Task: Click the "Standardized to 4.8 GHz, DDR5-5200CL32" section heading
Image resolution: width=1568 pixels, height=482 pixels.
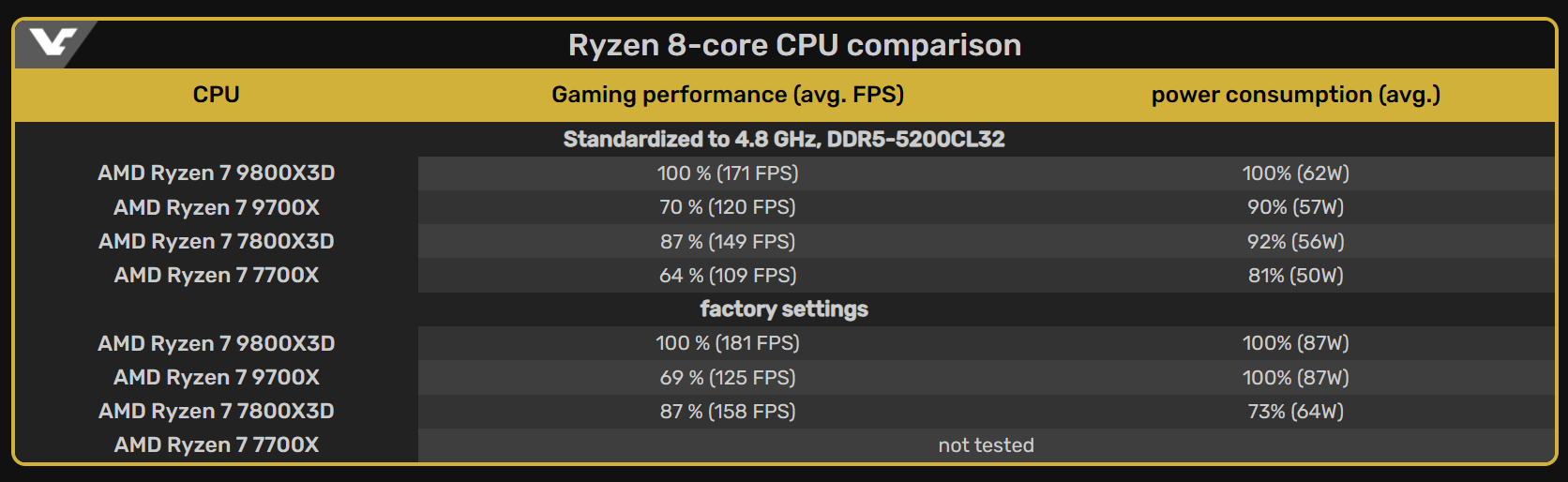Action: [x=784, y=140]
